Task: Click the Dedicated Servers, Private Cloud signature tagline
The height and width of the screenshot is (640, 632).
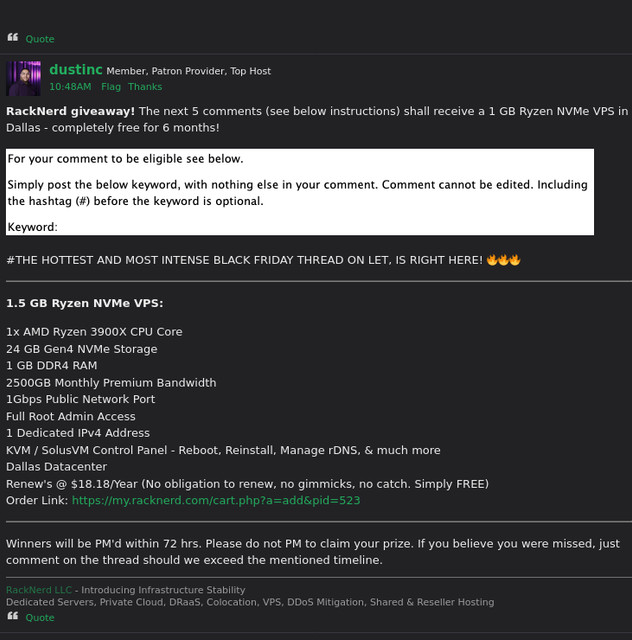Action: [x=250, y=602]
